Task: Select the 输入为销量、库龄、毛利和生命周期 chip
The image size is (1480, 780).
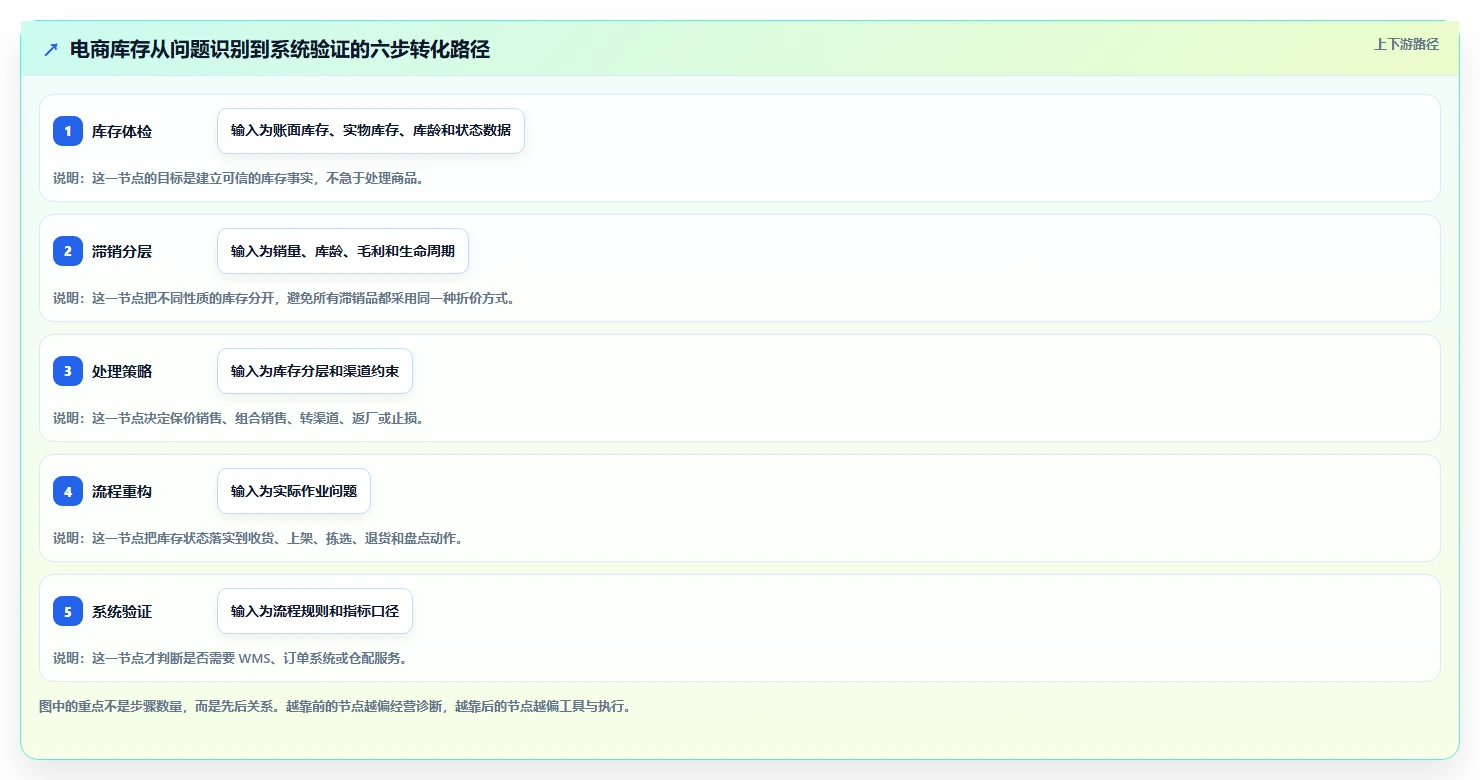Action: click(x=343, y=251)
